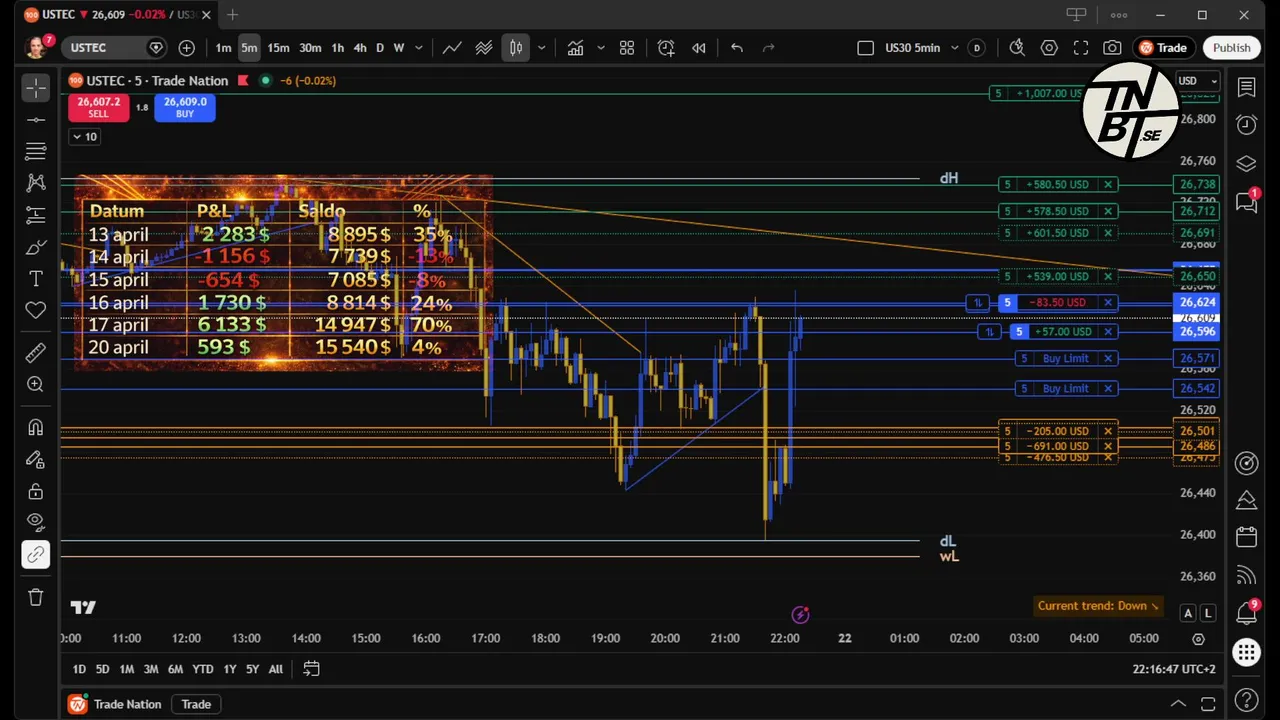This screenshot has height=720, width=1280.
Task: Click the red SELL 26,607.2 button
Action: (98, 107)
